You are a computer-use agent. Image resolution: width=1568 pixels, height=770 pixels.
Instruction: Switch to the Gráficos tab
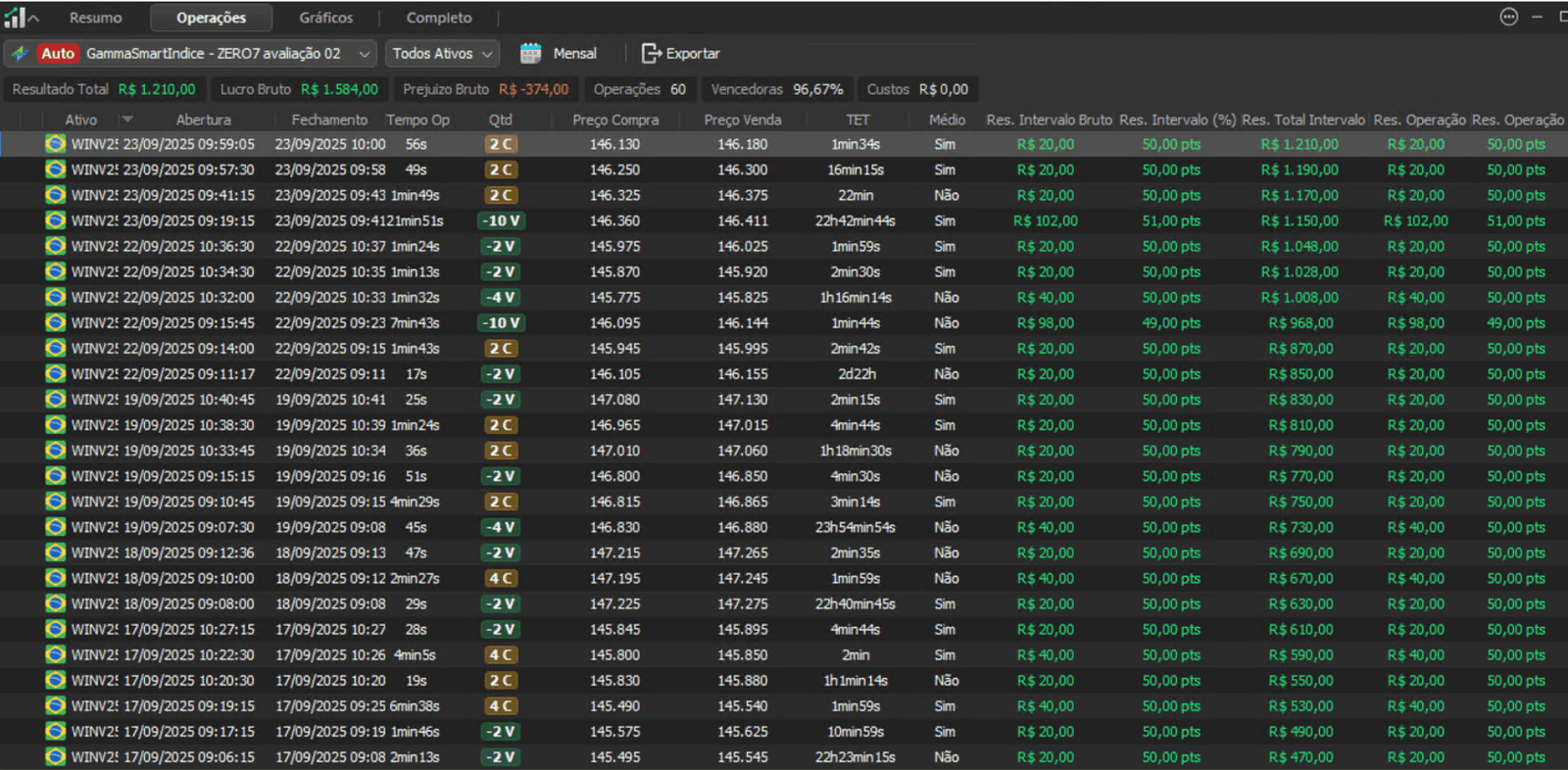point(325,18)
